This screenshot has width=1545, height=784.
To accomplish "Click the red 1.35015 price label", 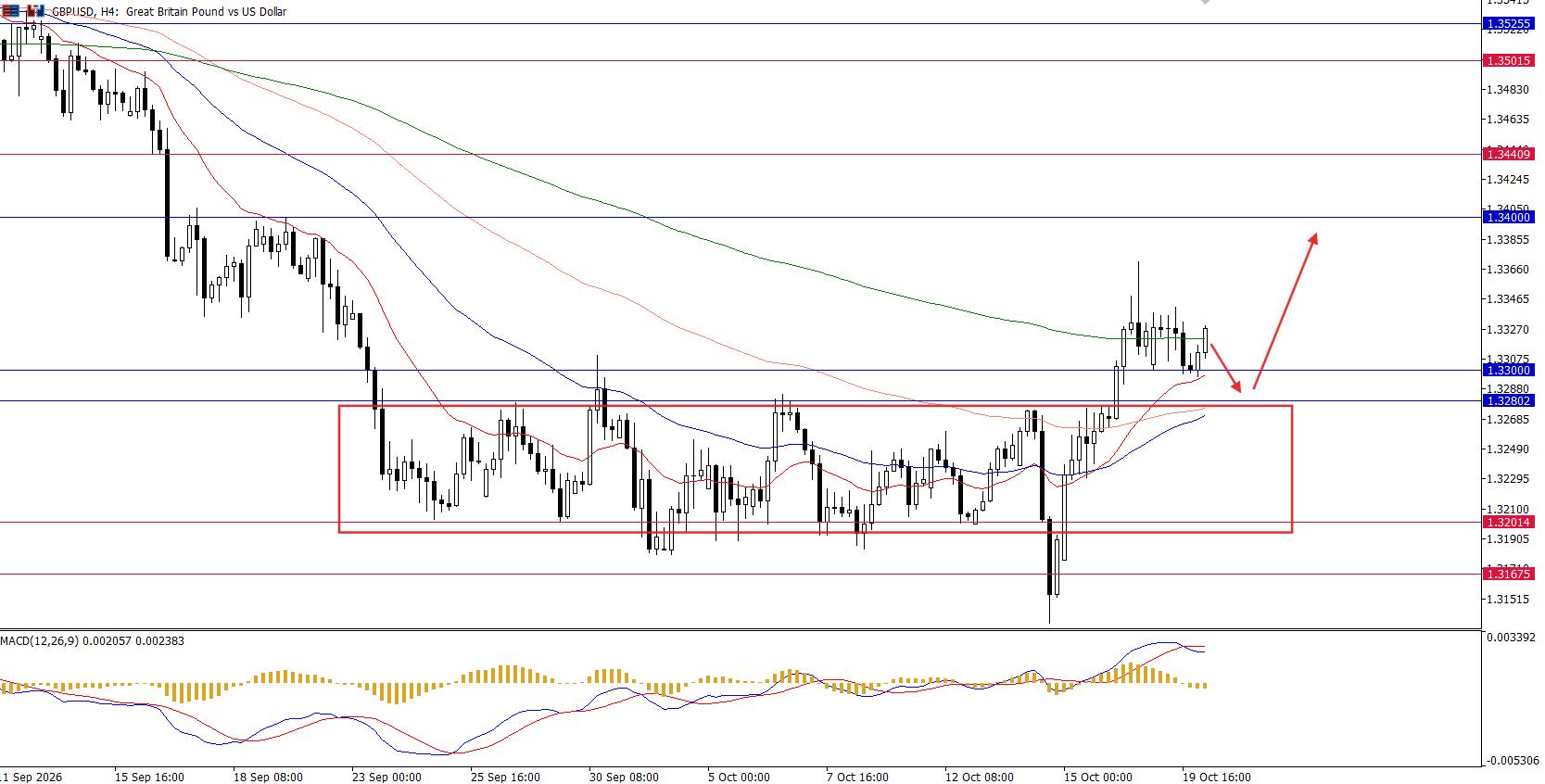I will tap(1508, 60).
